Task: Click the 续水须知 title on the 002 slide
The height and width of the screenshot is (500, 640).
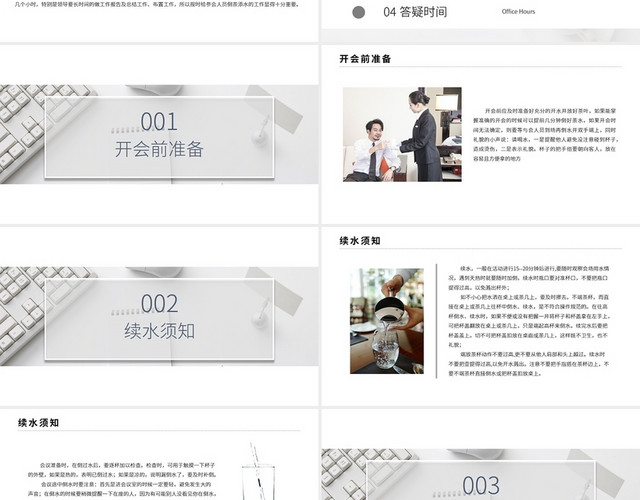Action: click(160, 331)
